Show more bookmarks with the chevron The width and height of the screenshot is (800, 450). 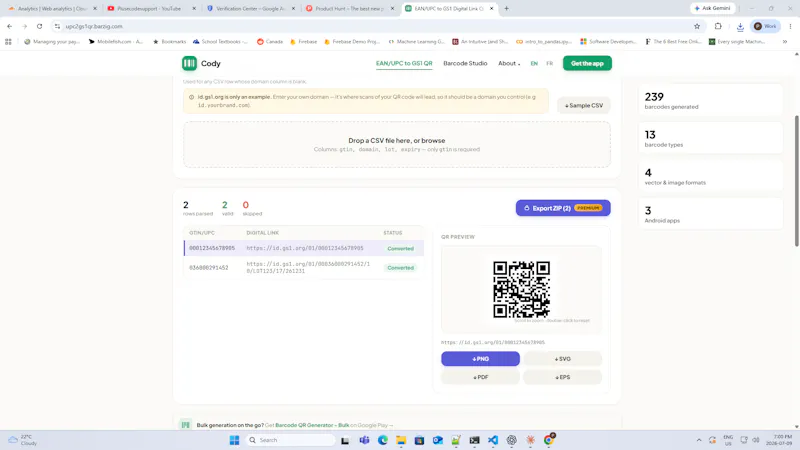point(785,42)
